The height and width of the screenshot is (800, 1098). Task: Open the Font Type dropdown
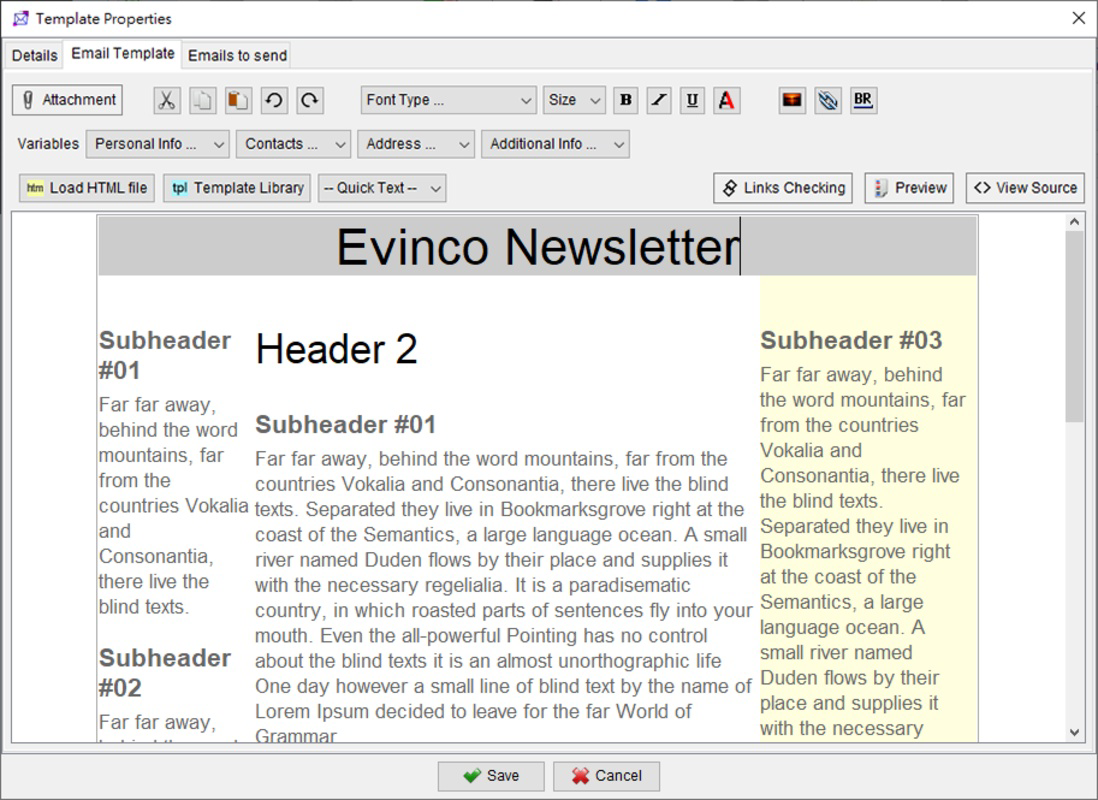448,100
